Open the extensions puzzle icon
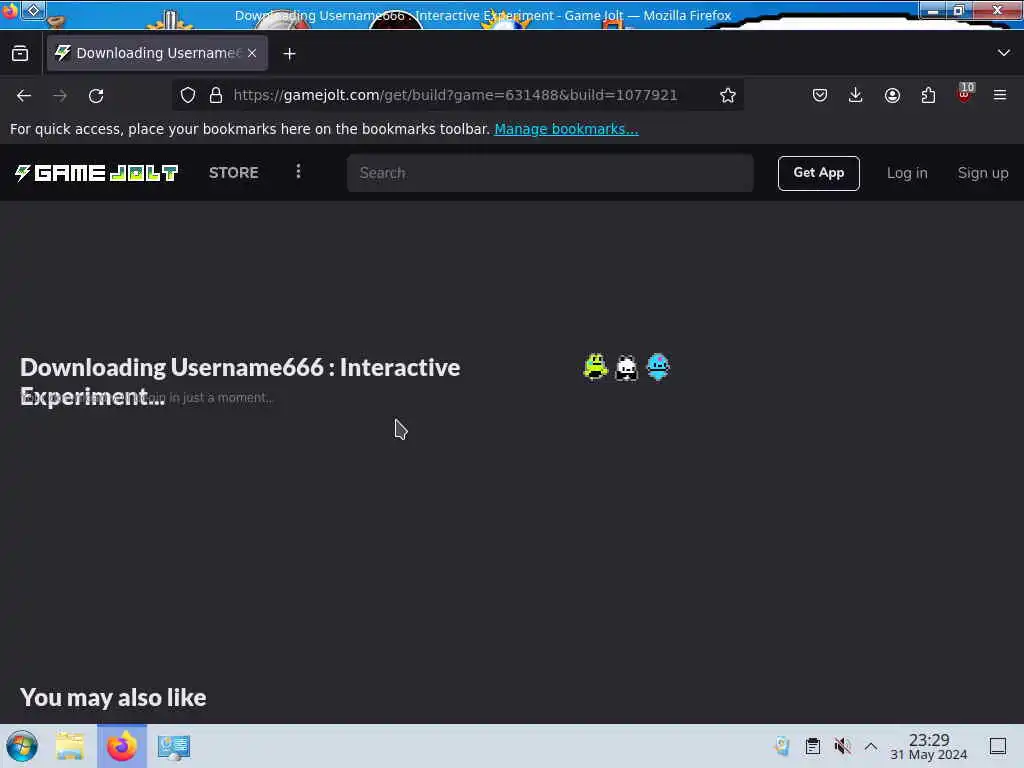1024x768 pixels. [928, 95]
